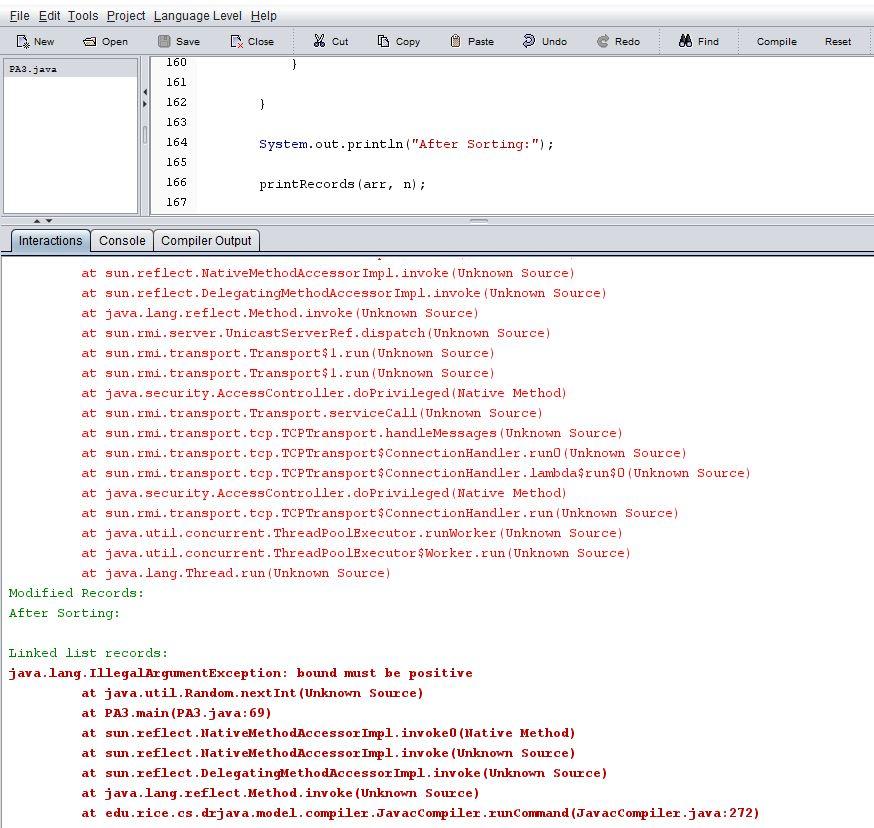The height and width of the screenshot is (828, 874).
Task: Click line number 166 in gutter
Action: [176, 182]
